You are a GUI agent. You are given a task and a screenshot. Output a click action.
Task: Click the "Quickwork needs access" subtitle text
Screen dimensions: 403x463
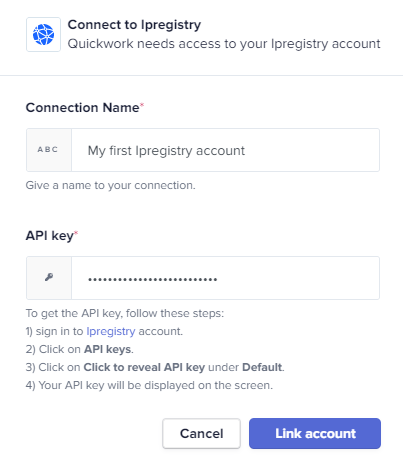point(224,44)
